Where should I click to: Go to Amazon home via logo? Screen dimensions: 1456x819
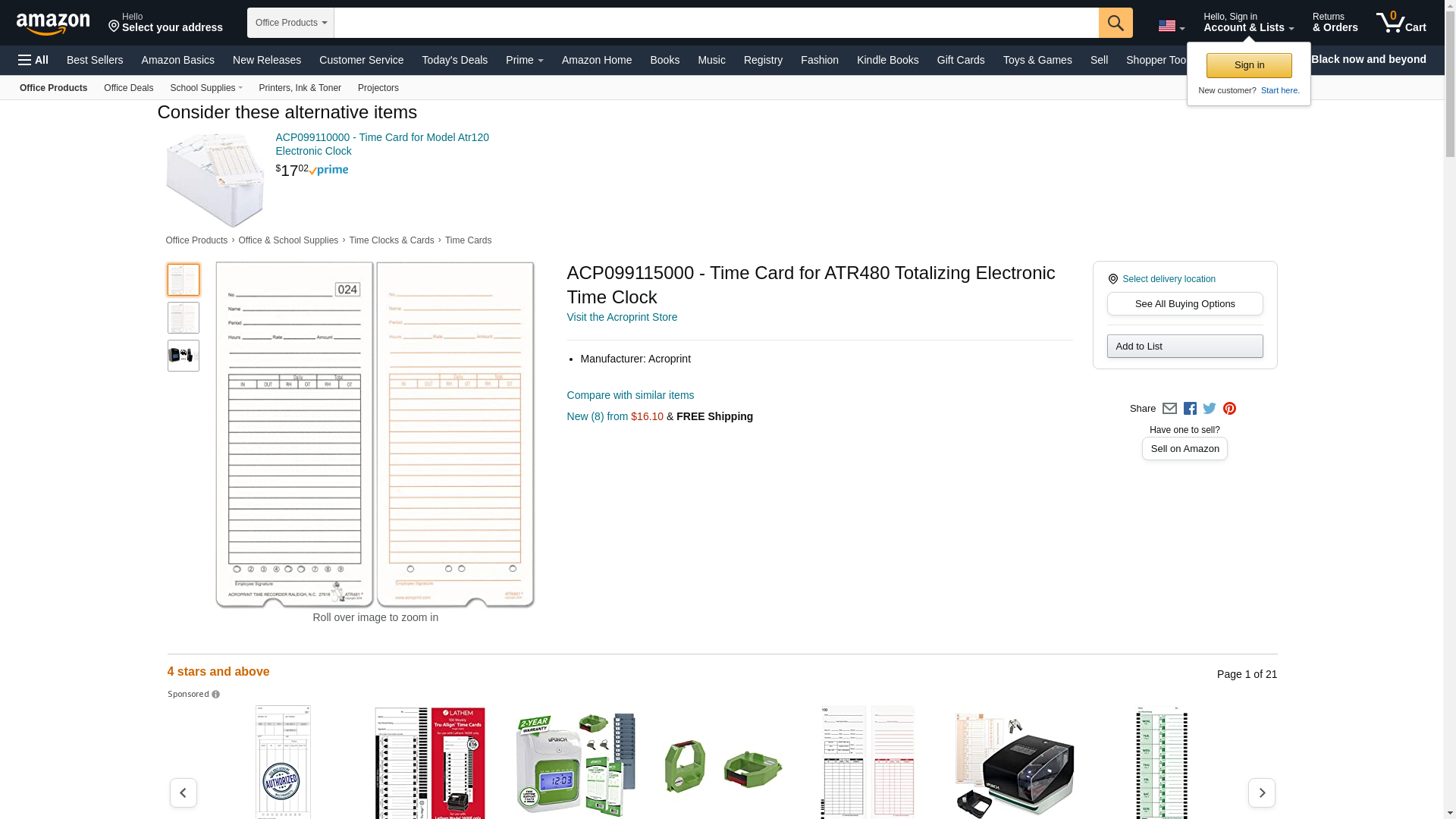pos(53,24)
